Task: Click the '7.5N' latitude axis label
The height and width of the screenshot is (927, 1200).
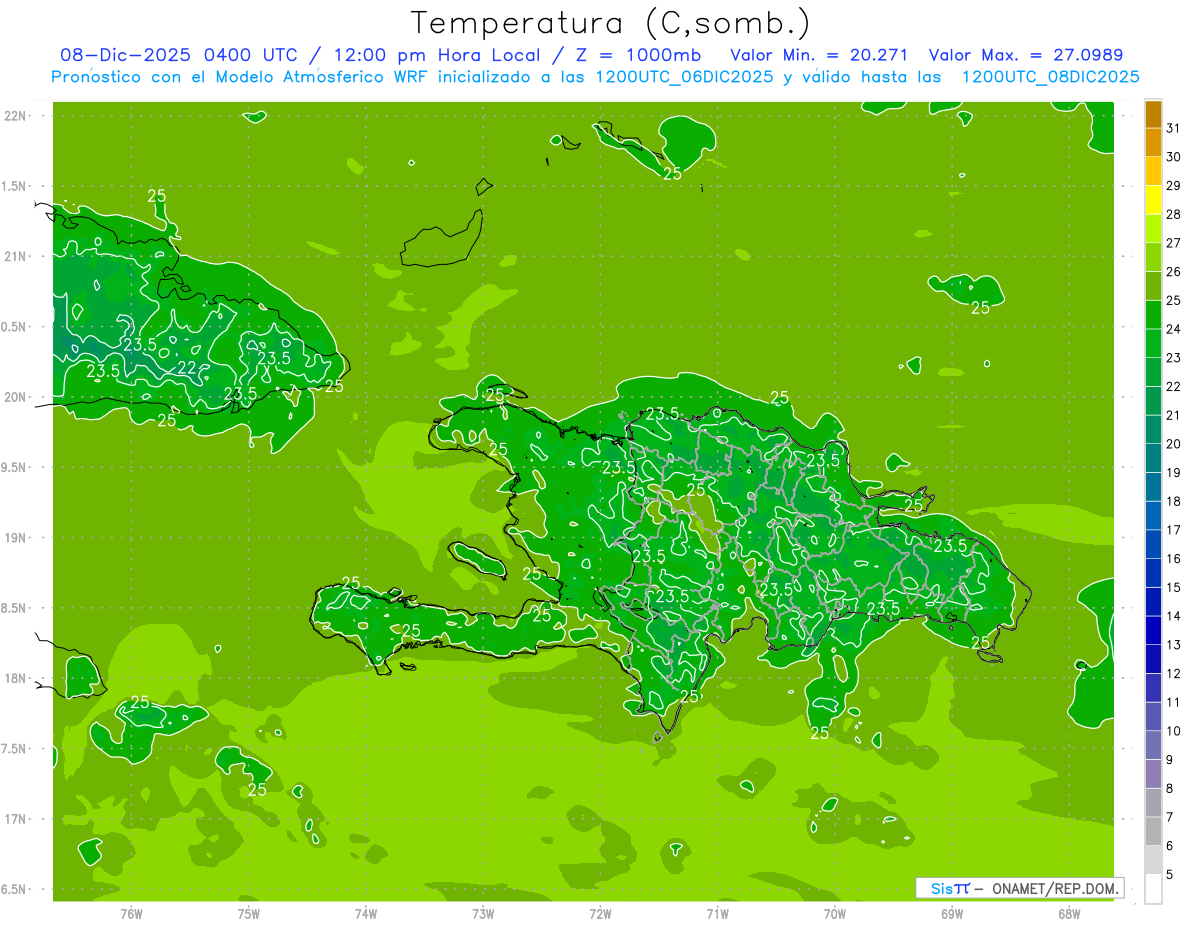Action: (13, 749)
